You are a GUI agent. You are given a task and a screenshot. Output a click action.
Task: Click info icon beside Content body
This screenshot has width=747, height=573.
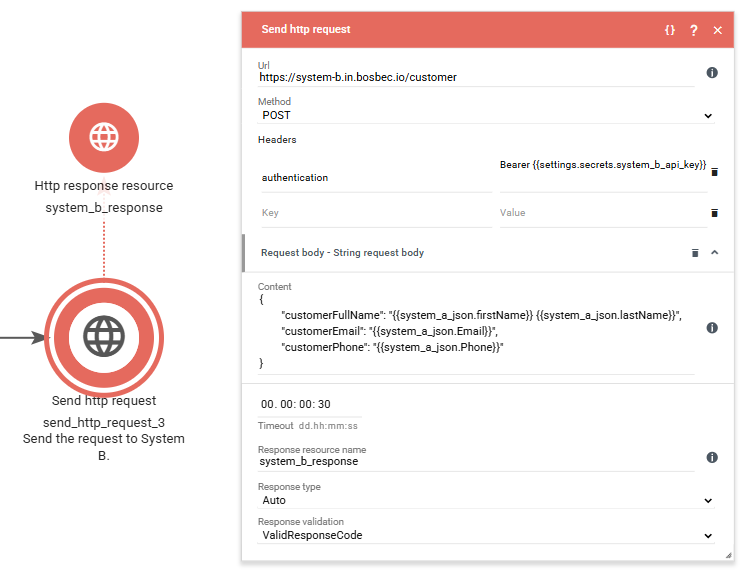712,328
